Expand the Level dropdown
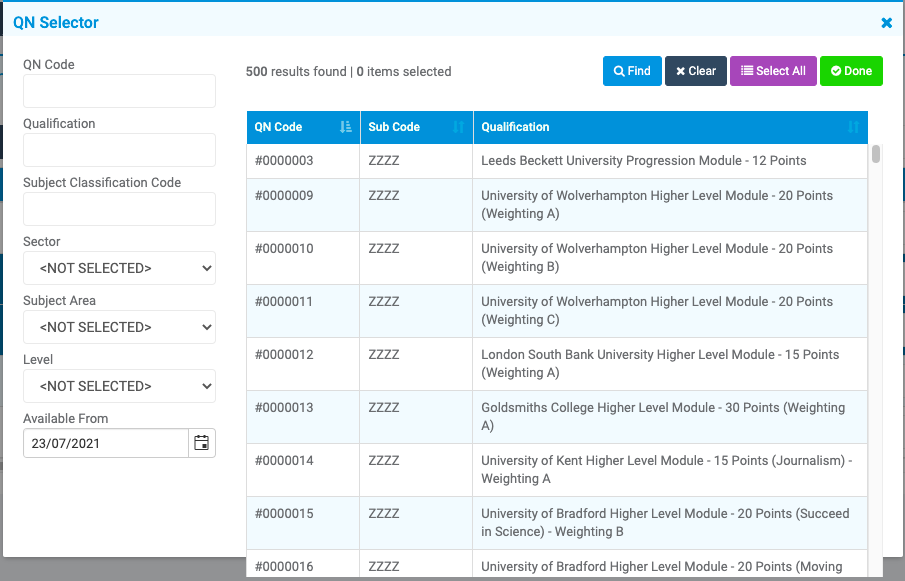The width and height of the screenshot is (905, 581). click(119, 386)
